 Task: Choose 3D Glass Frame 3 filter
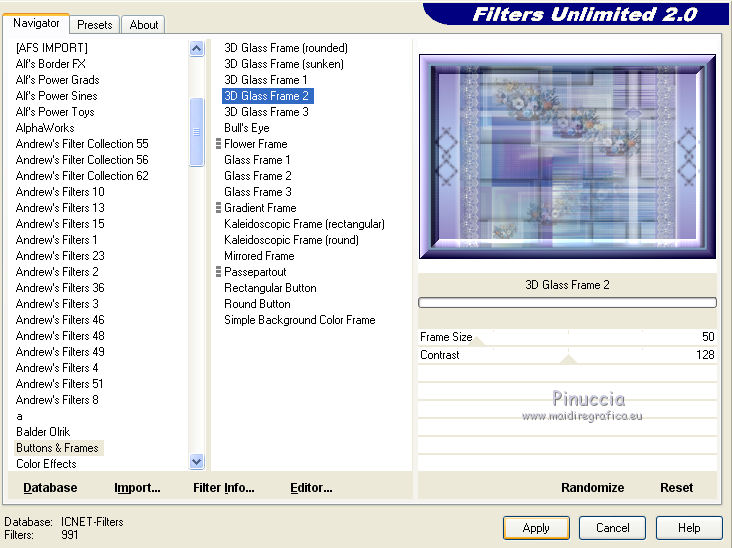(267, 112)
